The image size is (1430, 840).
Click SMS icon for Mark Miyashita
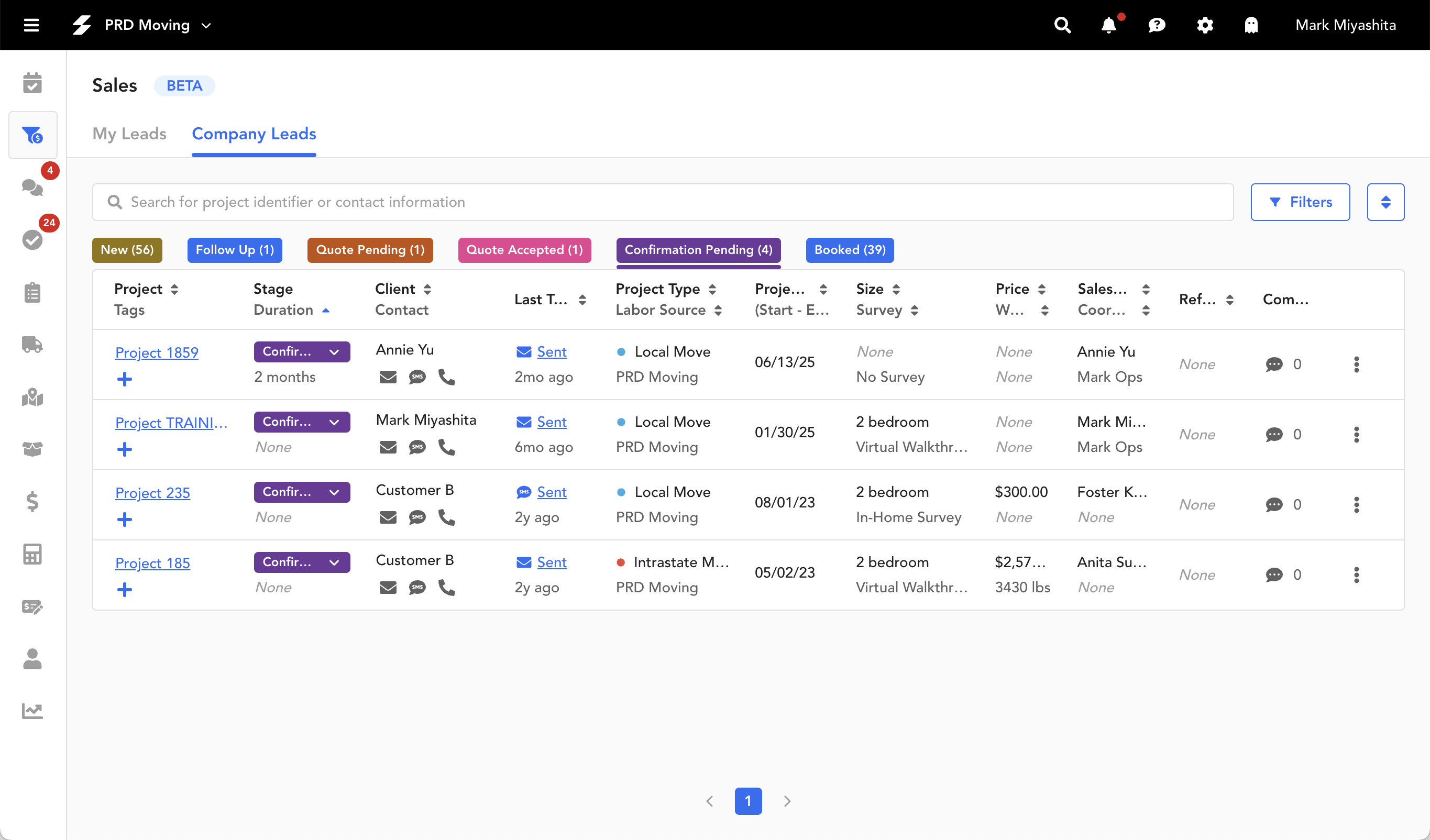(417, 447)
